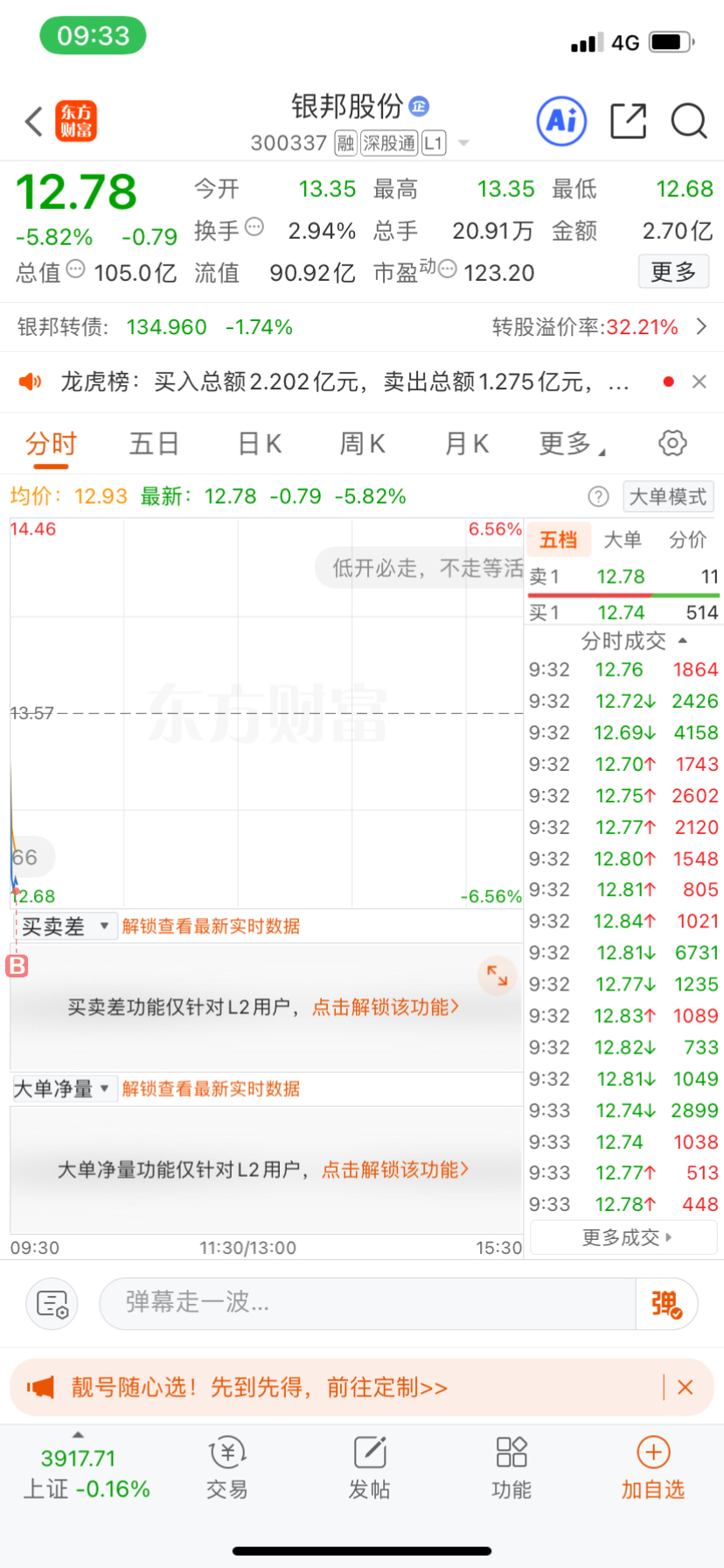Switch to the 周K tab
The image size is (724, 1568).
click(362, 444)
